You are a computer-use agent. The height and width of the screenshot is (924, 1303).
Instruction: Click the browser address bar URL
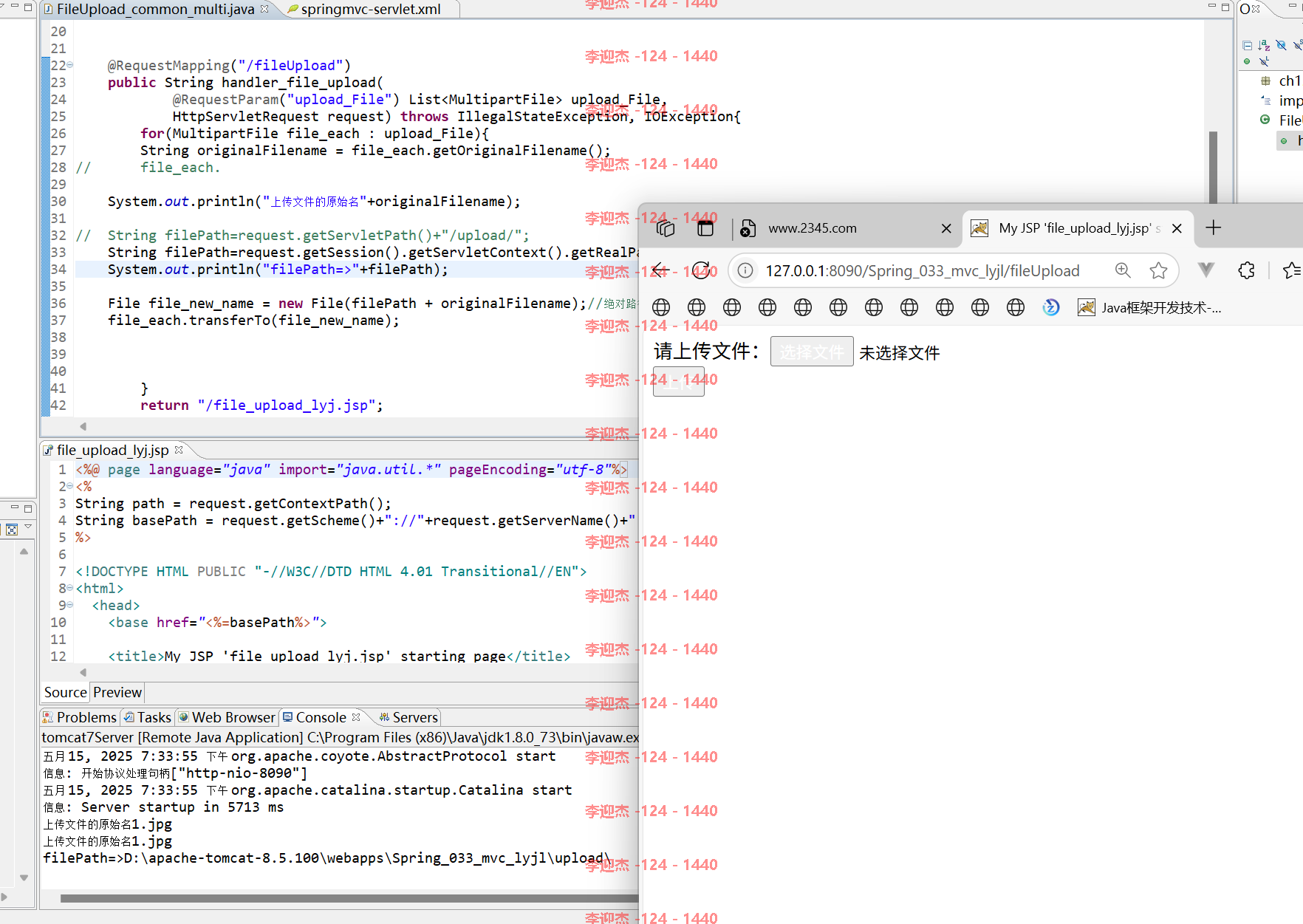(922, 271)
